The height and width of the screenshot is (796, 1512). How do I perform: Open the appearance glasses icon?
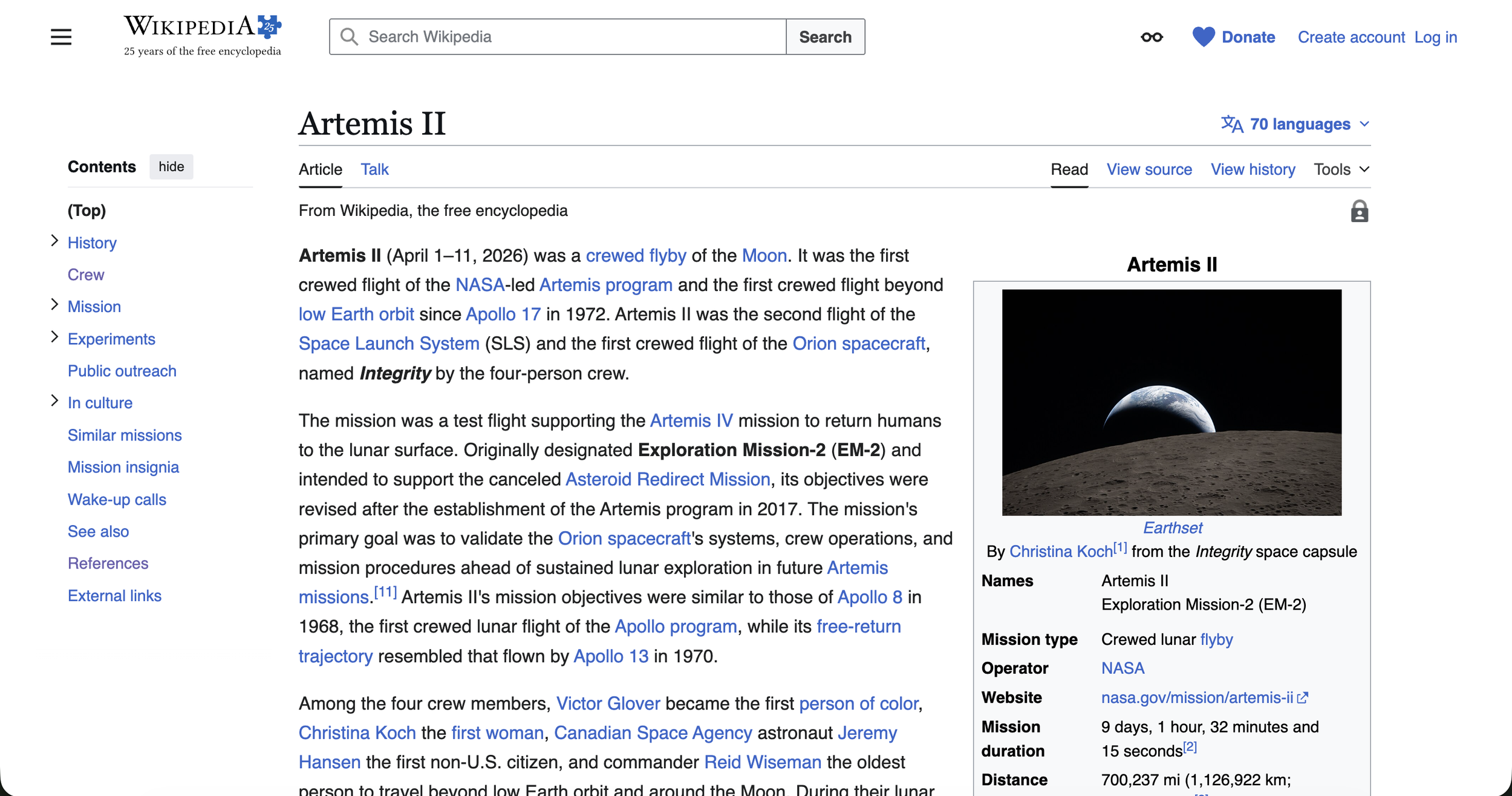(x=1152, y=38)
